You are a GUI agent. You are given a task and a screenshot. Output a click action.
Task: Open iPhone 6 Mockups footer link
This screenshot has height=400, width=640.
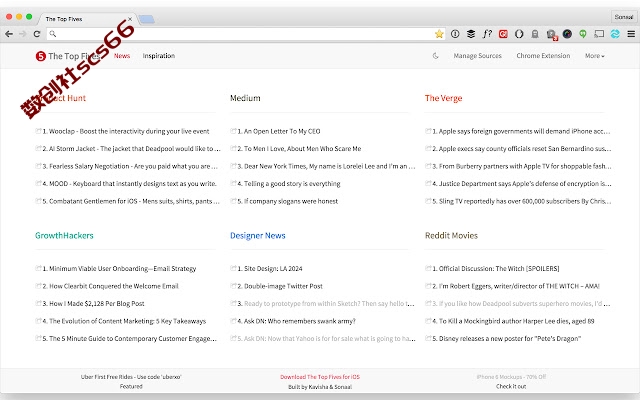[511, 377]
